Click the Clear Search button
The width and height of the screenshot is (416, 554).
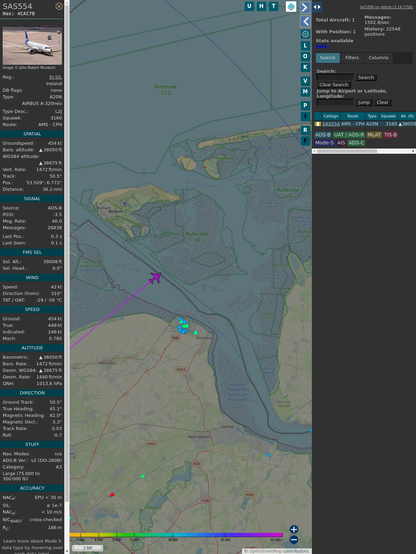click(334, 84)
